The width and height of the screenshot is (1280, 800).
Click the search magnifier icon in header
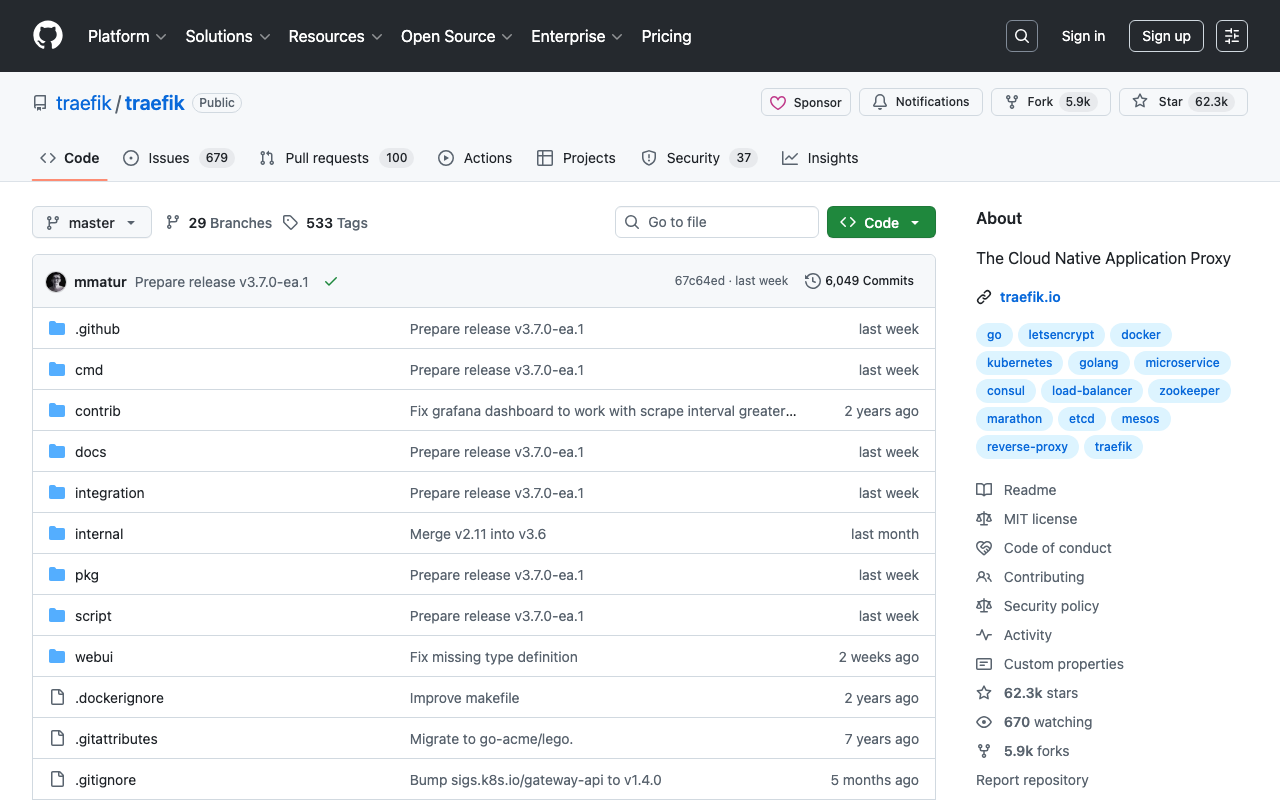click(x=1022, y=36)
